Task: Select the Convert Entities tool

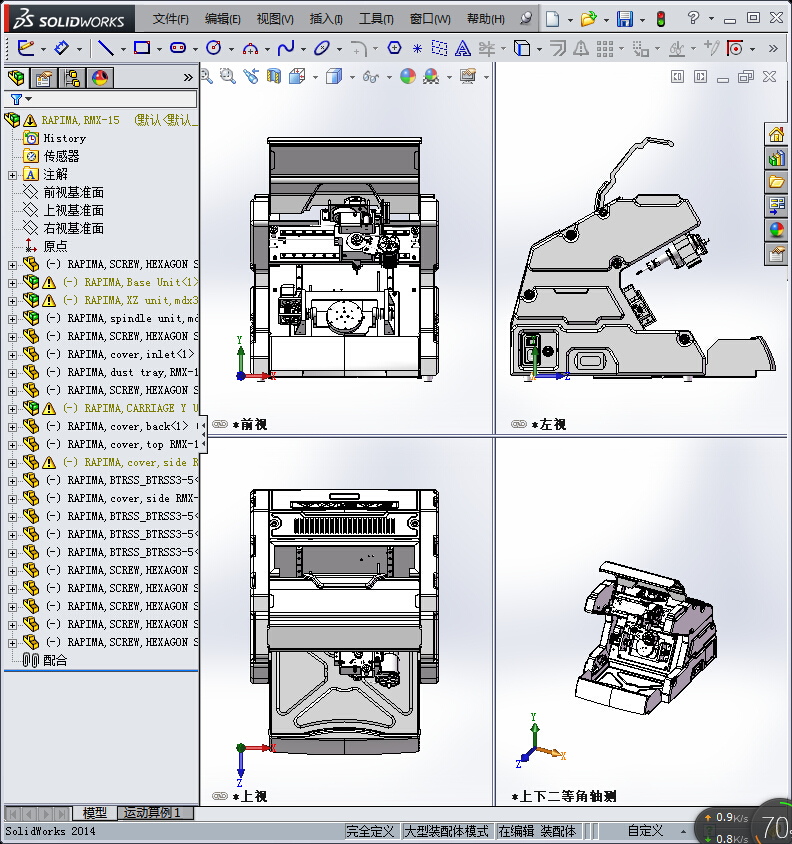Action: click(x=522, y=49)
